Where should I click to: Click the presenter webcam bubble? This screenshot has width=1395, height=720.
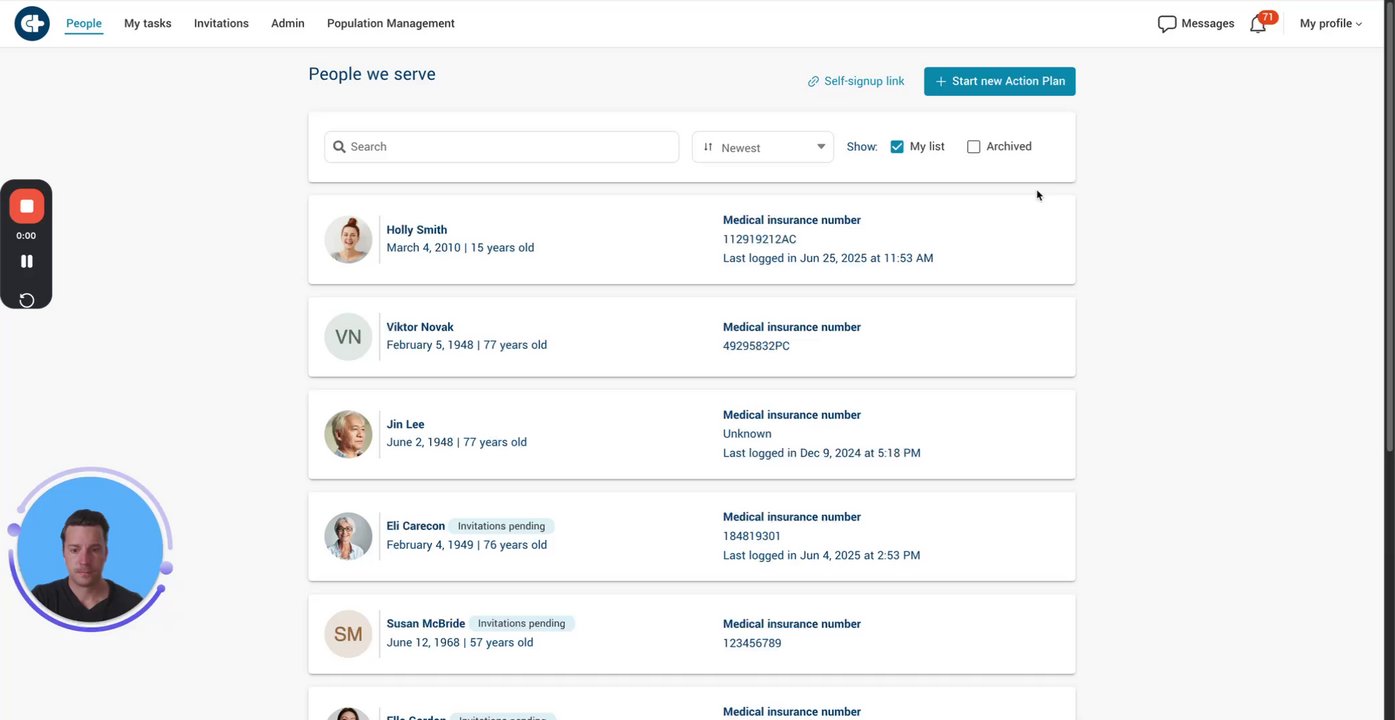(x=90, y=550)
